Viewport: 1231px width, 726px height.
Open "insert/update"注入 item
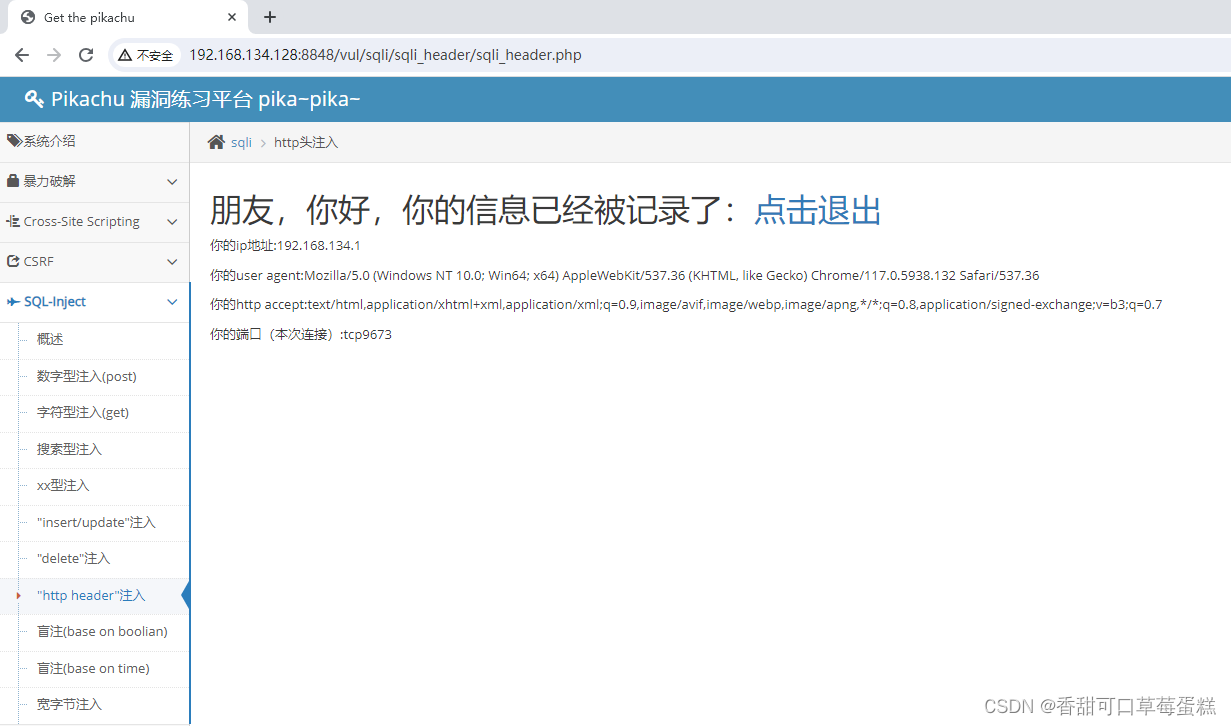coord(96,522)
